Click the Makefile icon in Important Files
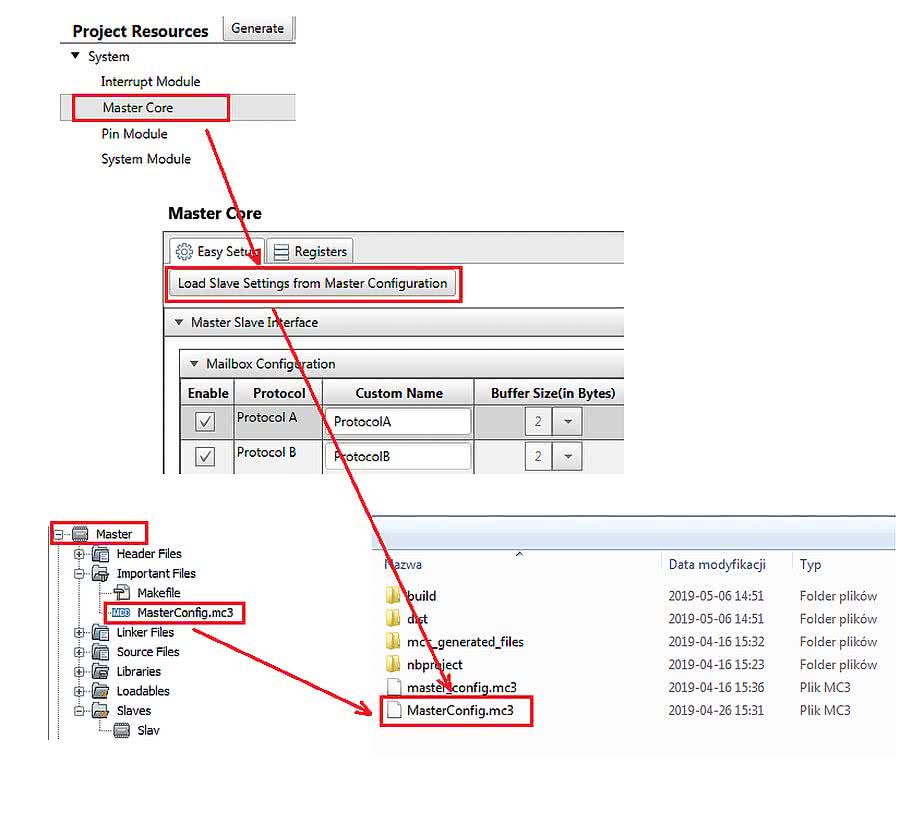900x824 pixels. (122, 593)
